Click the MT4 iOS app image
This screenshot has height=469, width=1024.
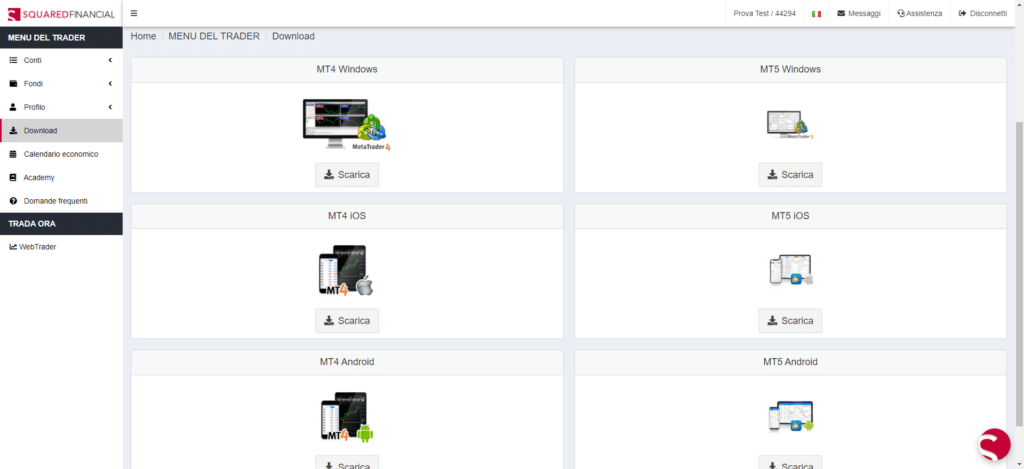[347, 270]
